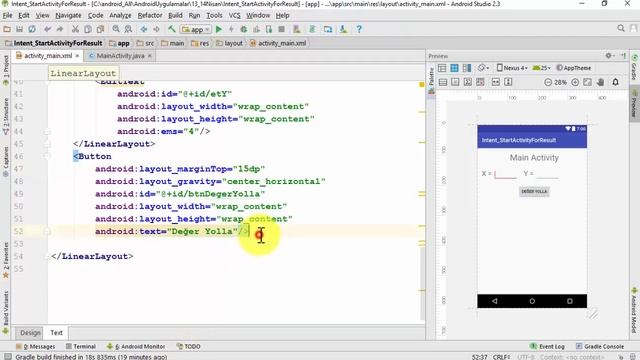This screenshot has width=640, height=360.
Task: Open the Refactor menu
Action: click(x=150, y=16)
